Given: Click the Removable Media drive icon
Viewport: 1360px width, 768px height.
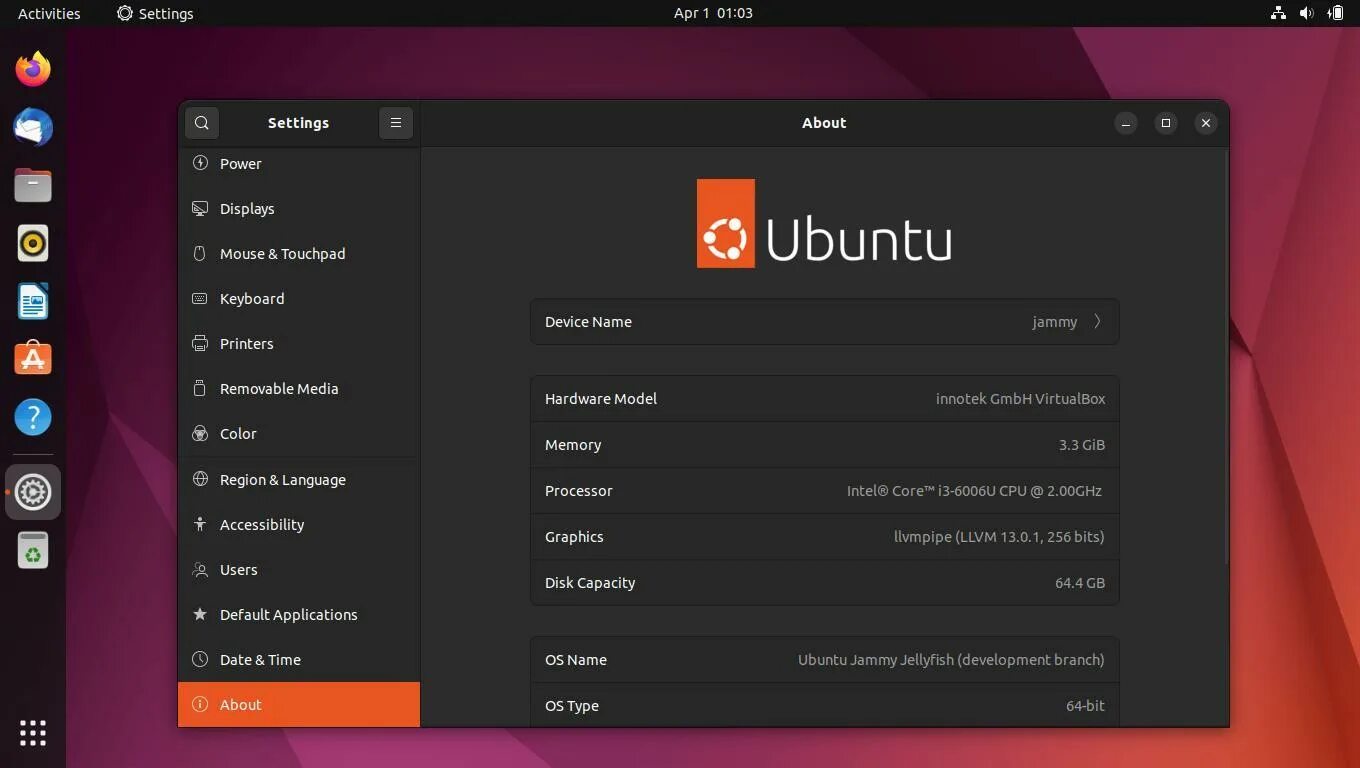Looking at the screenshot, I should [x=200, y=388].
